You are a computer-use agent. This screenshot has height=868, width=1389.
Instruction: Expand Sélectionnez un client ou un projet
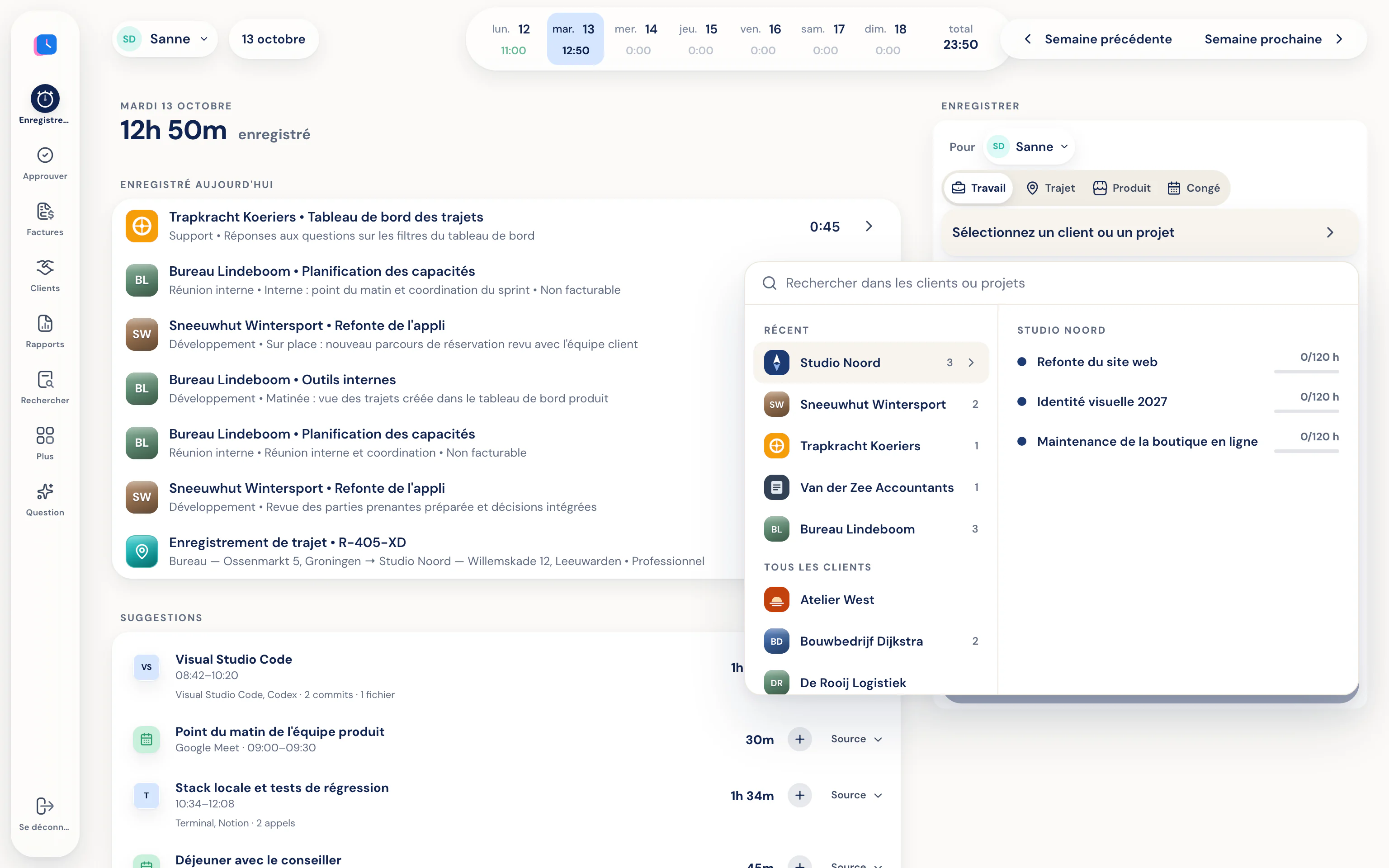click(x=1150, y=232)
